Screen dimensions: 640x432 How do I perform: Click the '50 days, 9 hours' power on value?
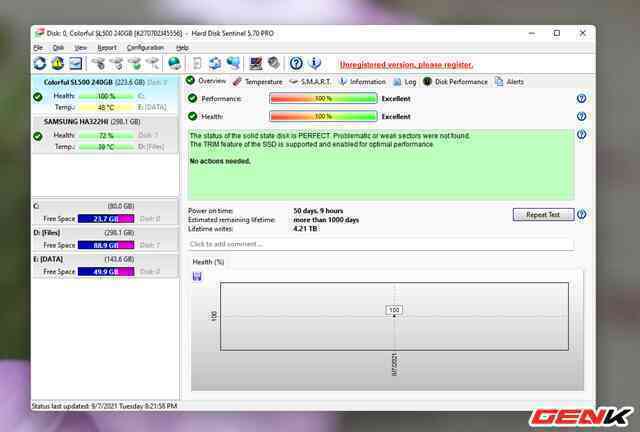click(318, 211)
